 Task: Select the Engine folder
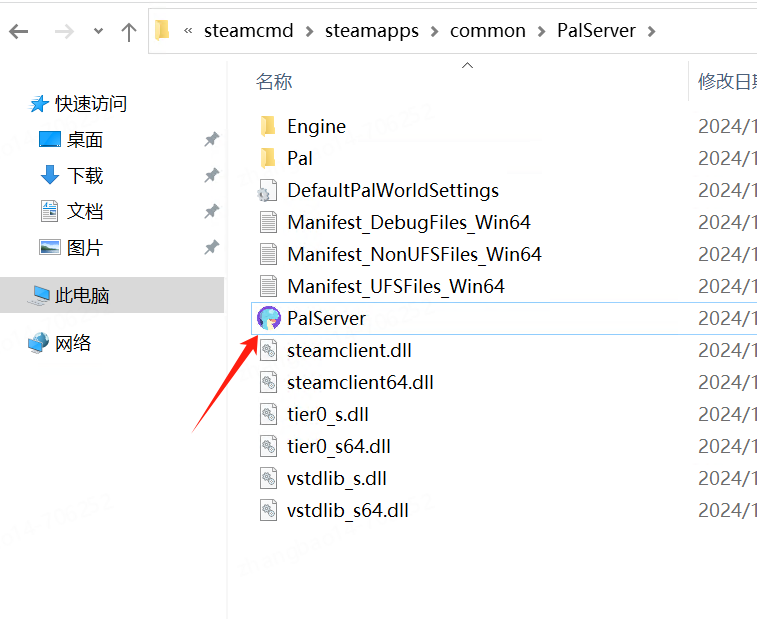316,127
